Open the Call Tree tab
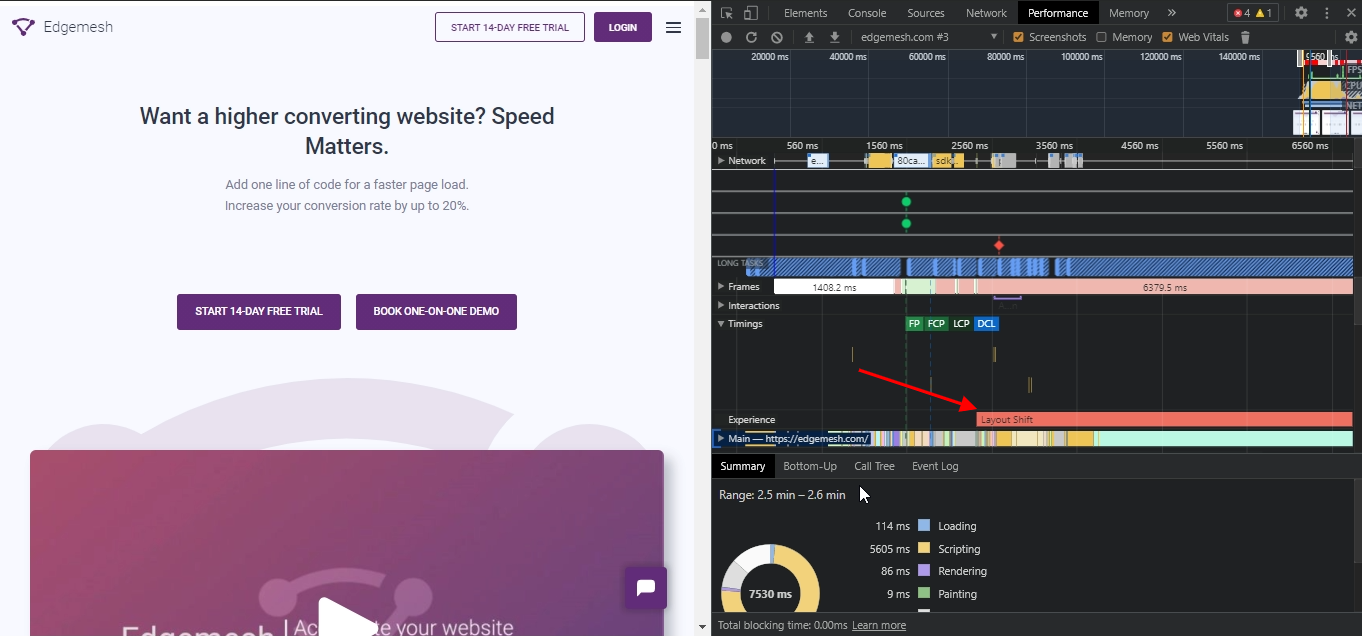This screenshot has width=1362, height=636. (x=874, y=466)
